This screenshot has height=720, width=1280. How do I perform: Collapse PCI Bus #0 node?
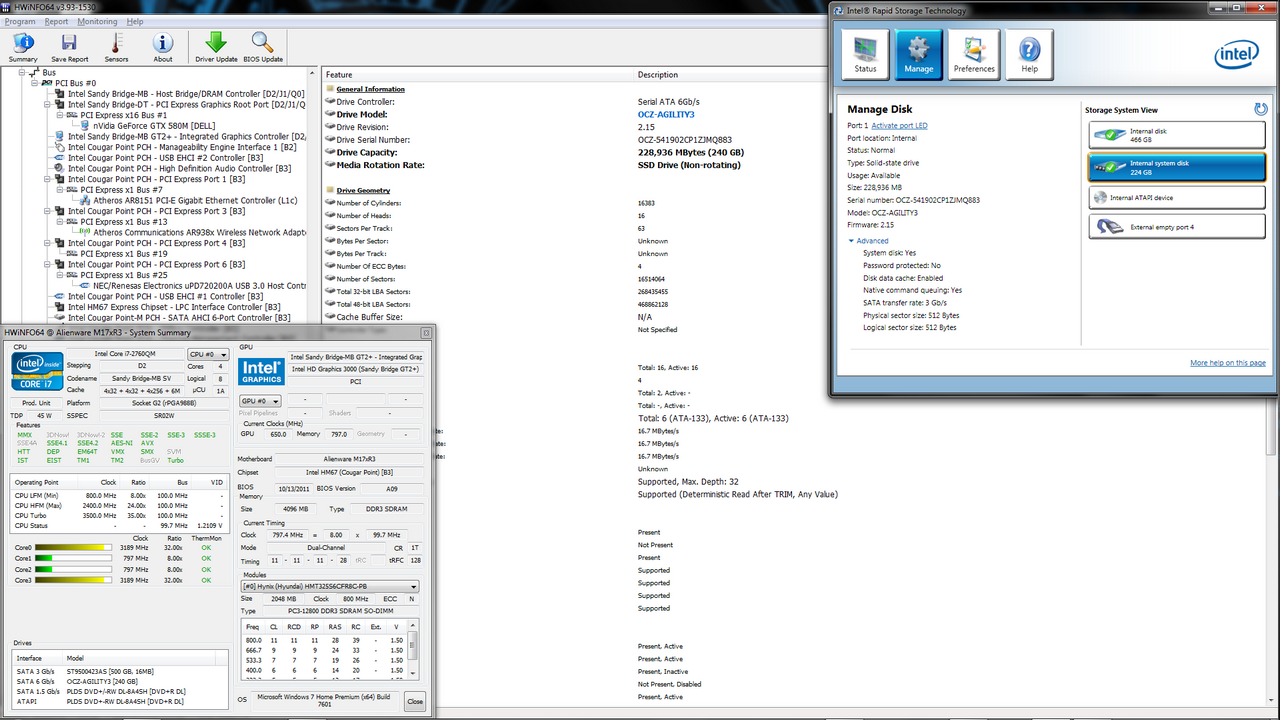34,83
